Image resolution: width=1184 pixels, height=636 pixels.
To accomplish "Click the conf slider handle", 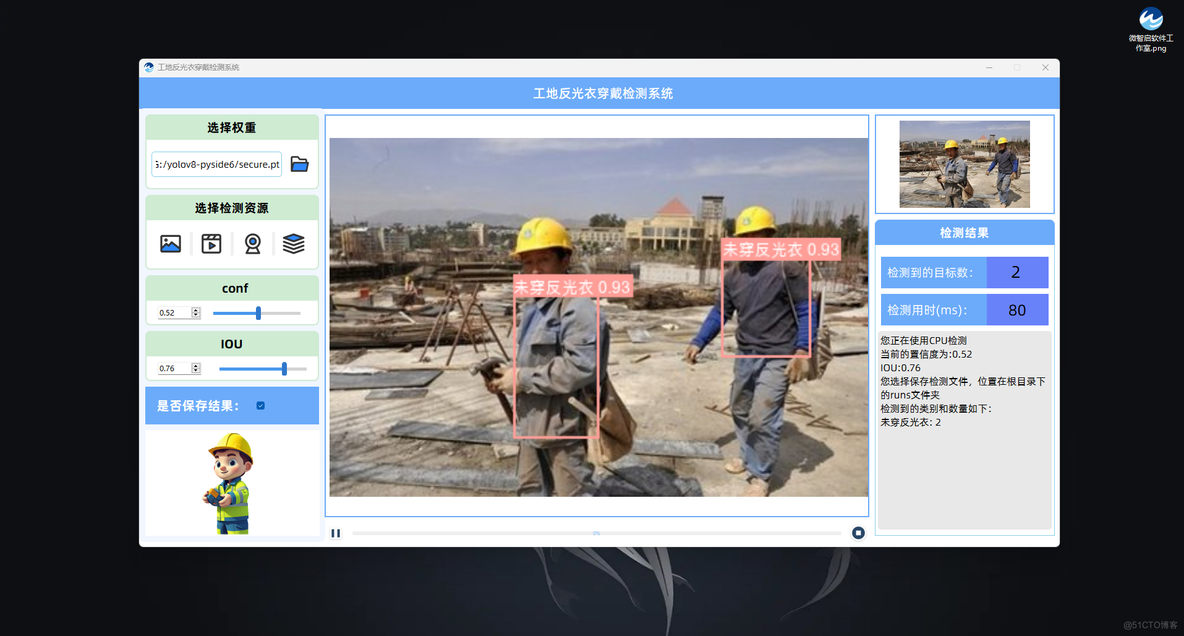I will (259, 313).
